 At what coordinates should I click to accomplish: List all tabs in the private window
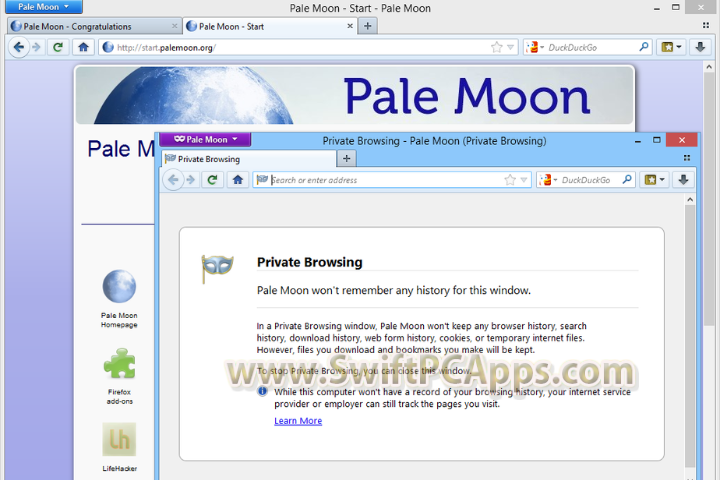point(686,158)
